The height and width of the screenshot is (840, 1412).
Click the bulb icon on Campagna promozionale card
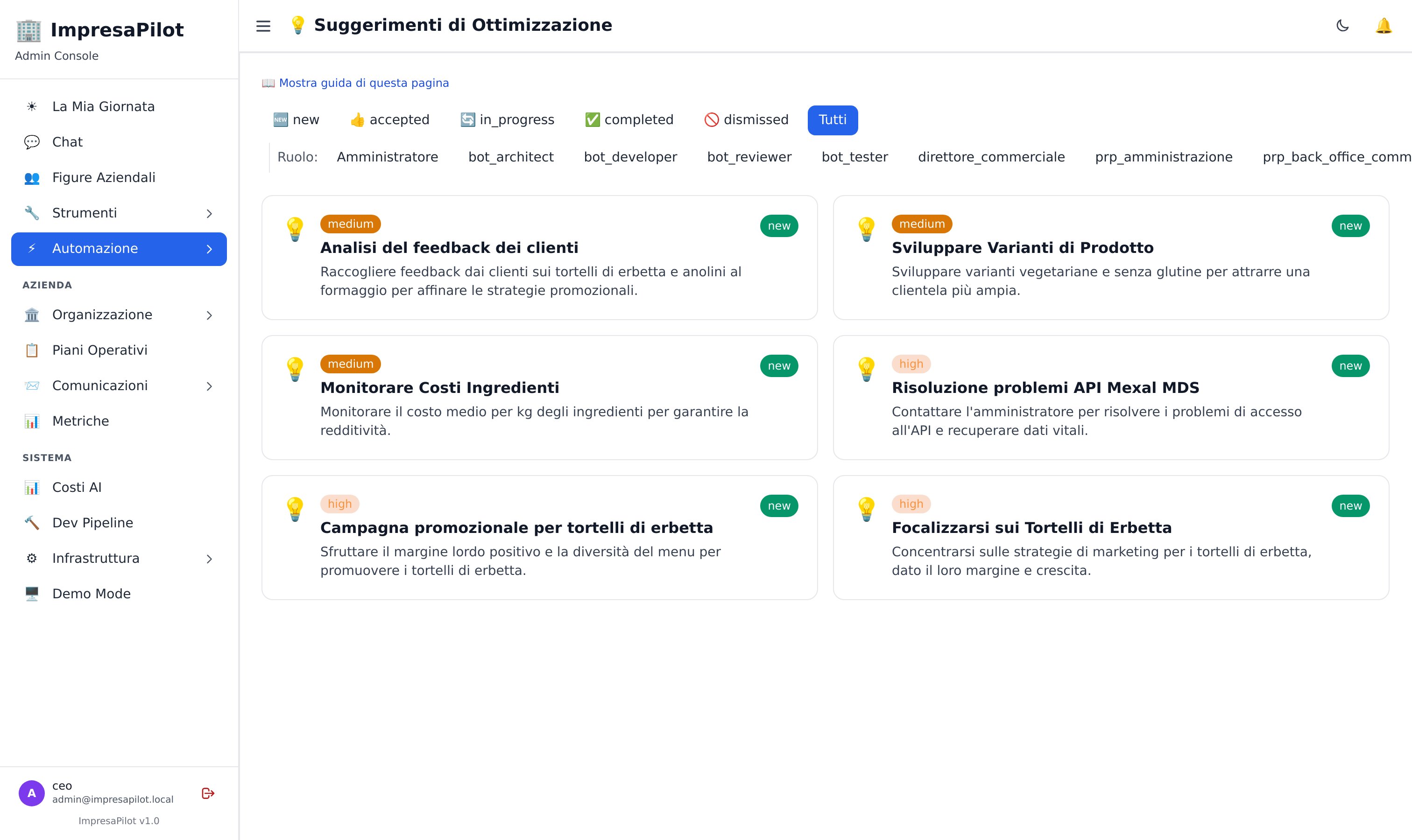(x=295, y=509)
